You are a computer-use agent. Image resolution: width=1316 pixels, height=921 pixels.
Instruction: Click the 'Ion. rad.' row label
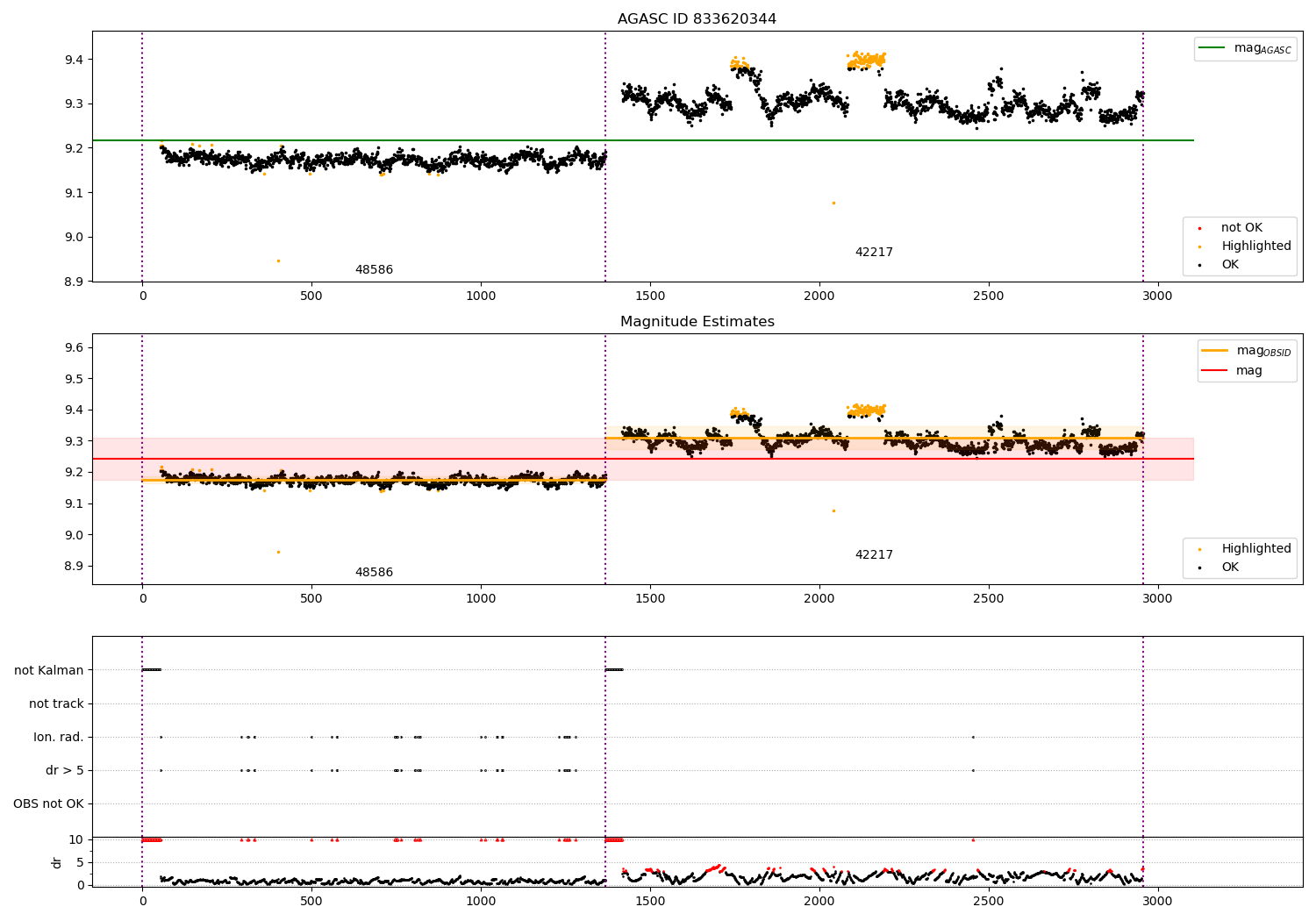coord(59,737)
